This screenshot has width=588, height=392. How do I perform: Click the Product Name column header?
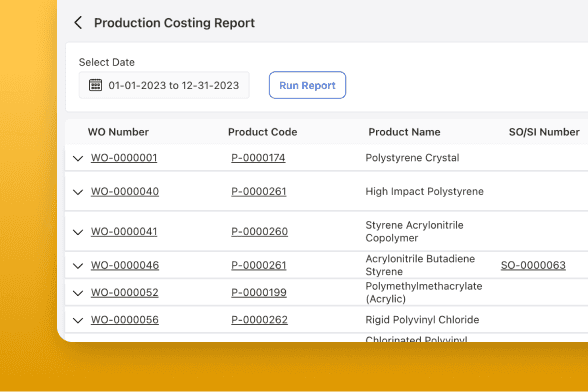coord(404,132)
